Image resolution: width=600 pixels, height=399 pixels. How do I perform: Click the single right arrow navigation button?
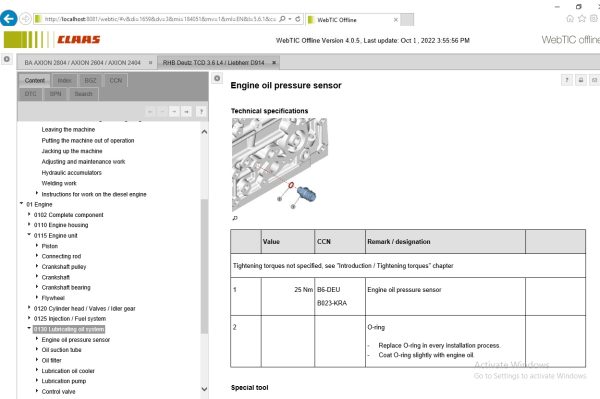pos(174,112)
